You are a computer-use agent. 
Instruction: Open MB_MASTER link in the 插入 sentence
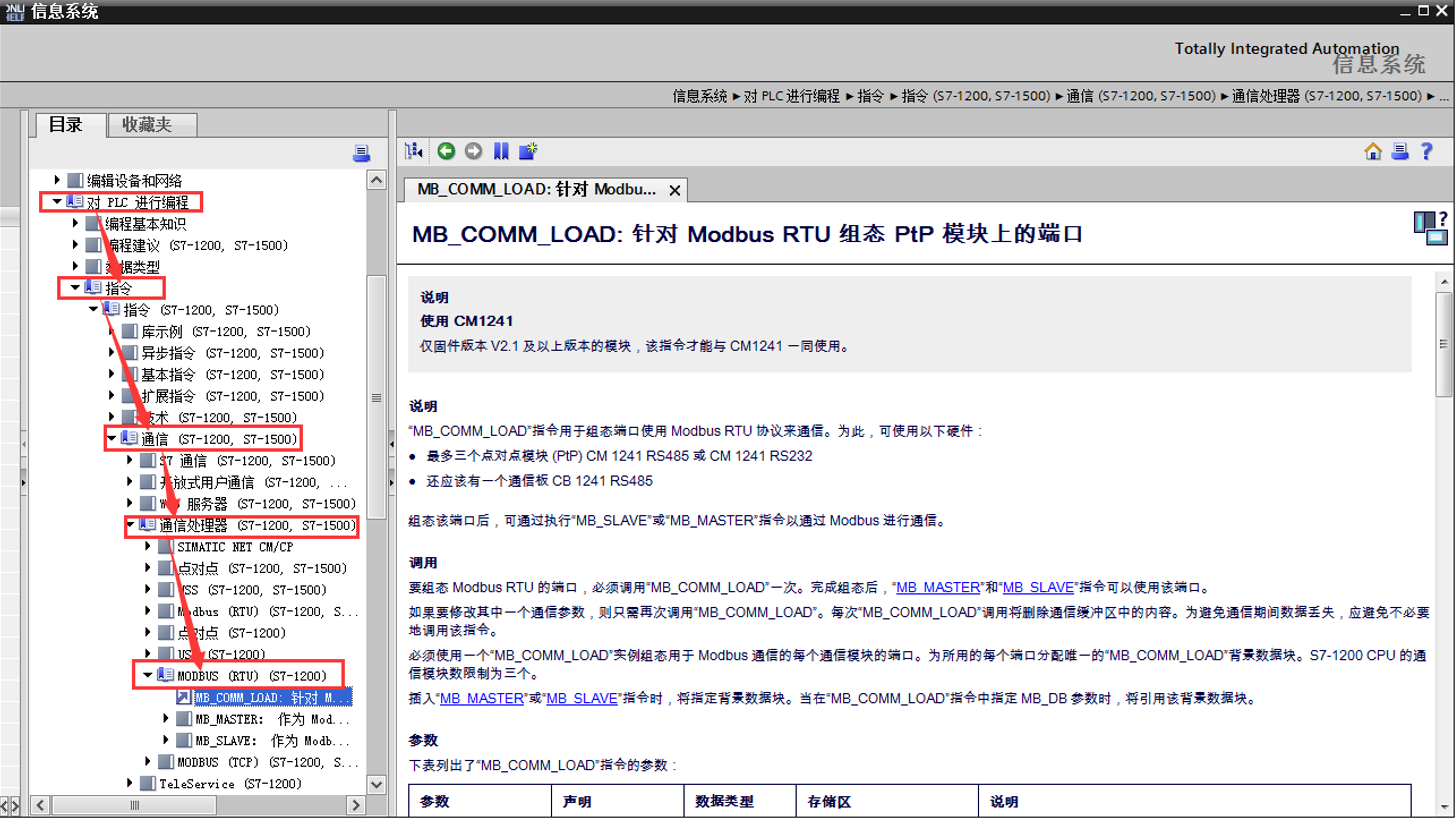coord(482,699)
